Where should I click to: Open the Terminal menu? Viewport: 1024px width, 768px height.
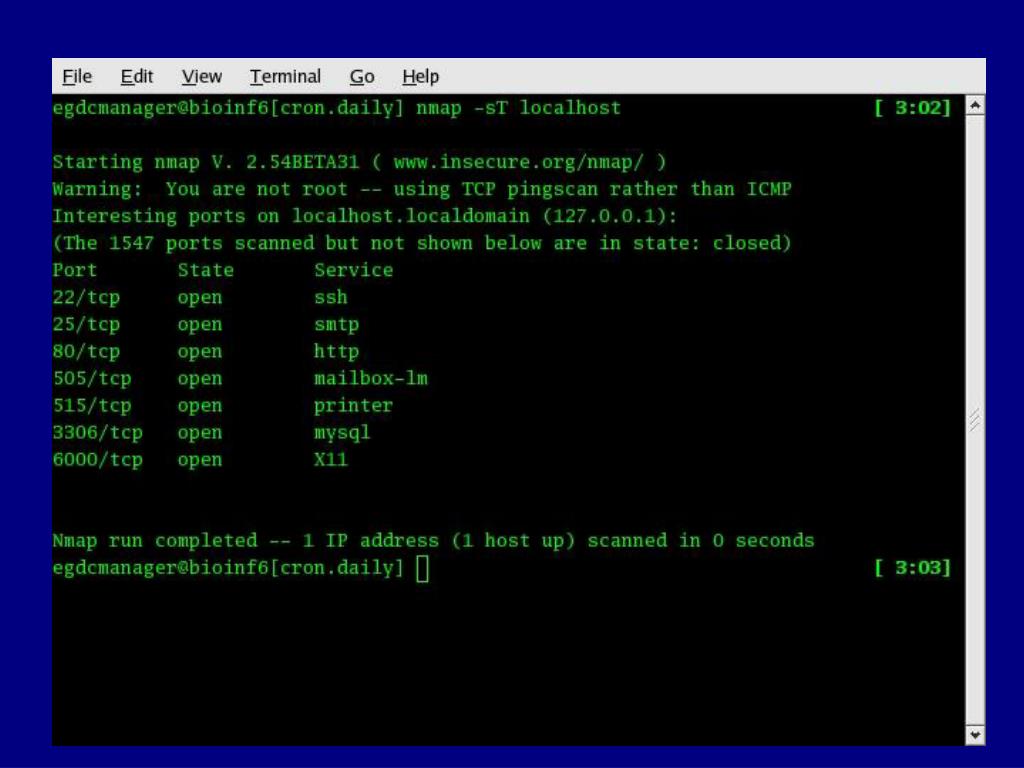[285, 76]
